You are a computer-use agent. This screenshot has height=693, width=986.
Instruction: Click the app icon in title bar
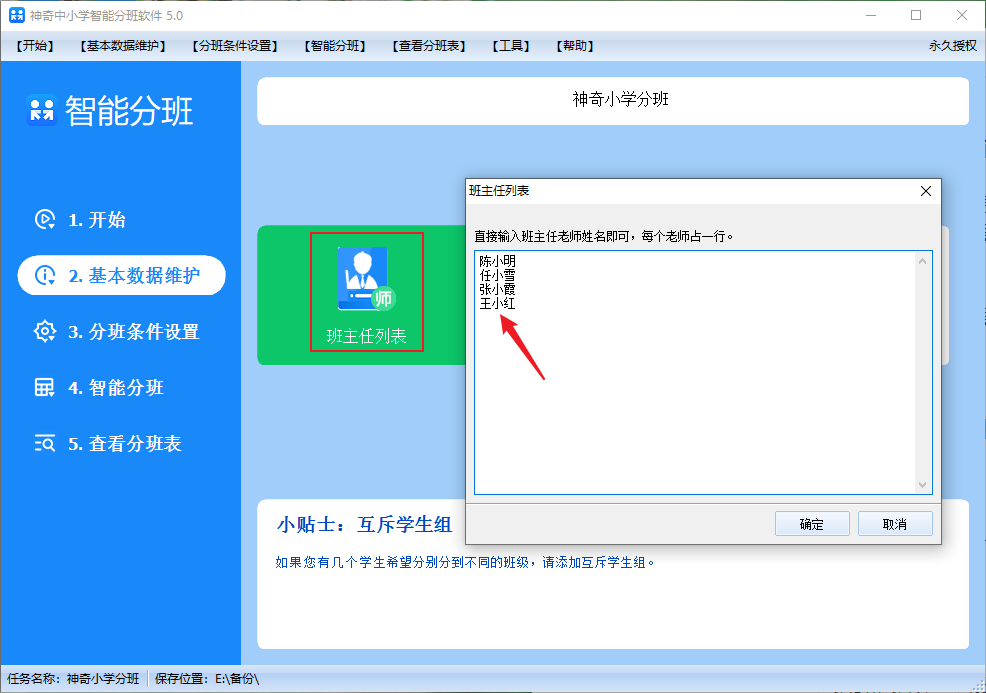(17, 15)
